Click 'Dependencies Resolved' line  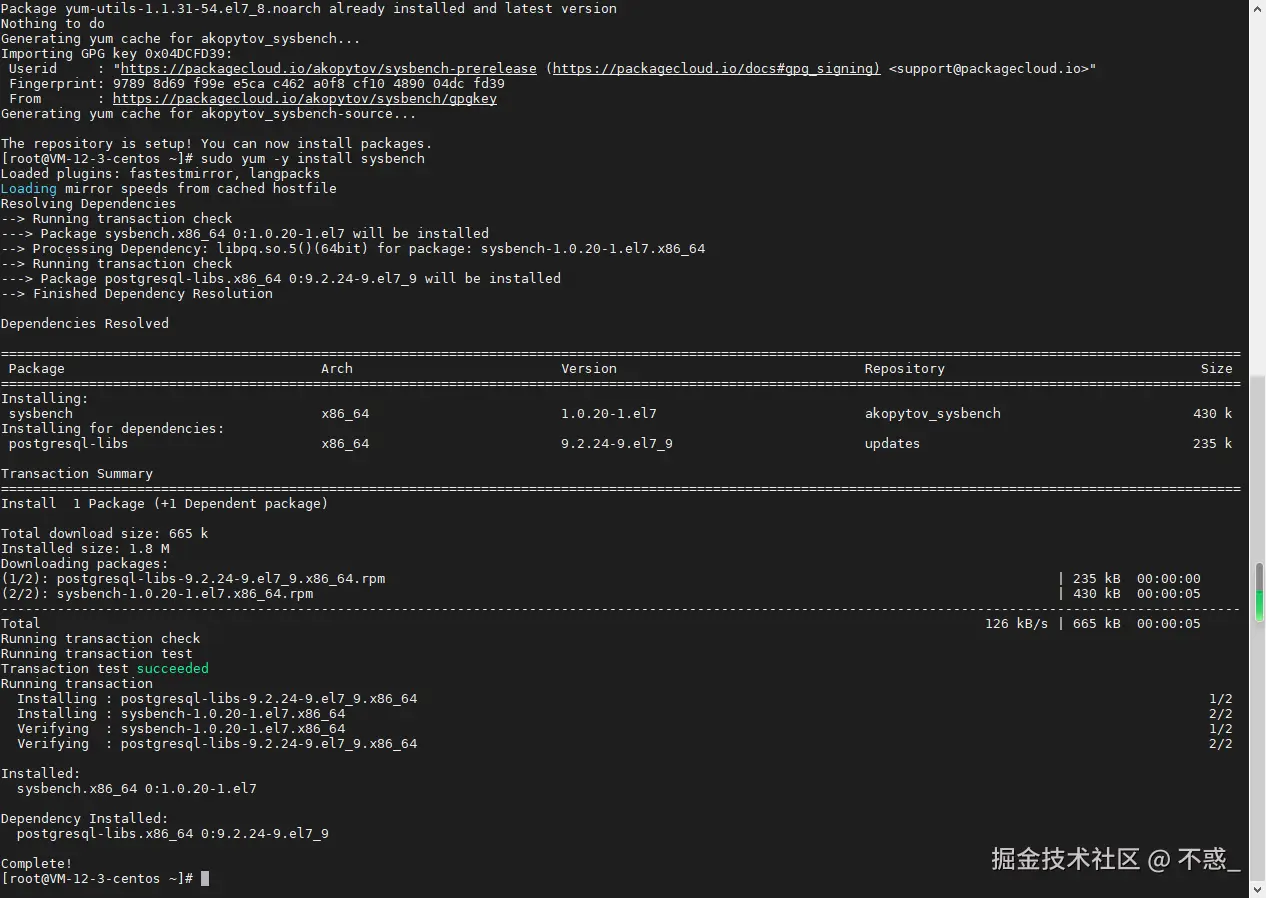coord(85,324)
